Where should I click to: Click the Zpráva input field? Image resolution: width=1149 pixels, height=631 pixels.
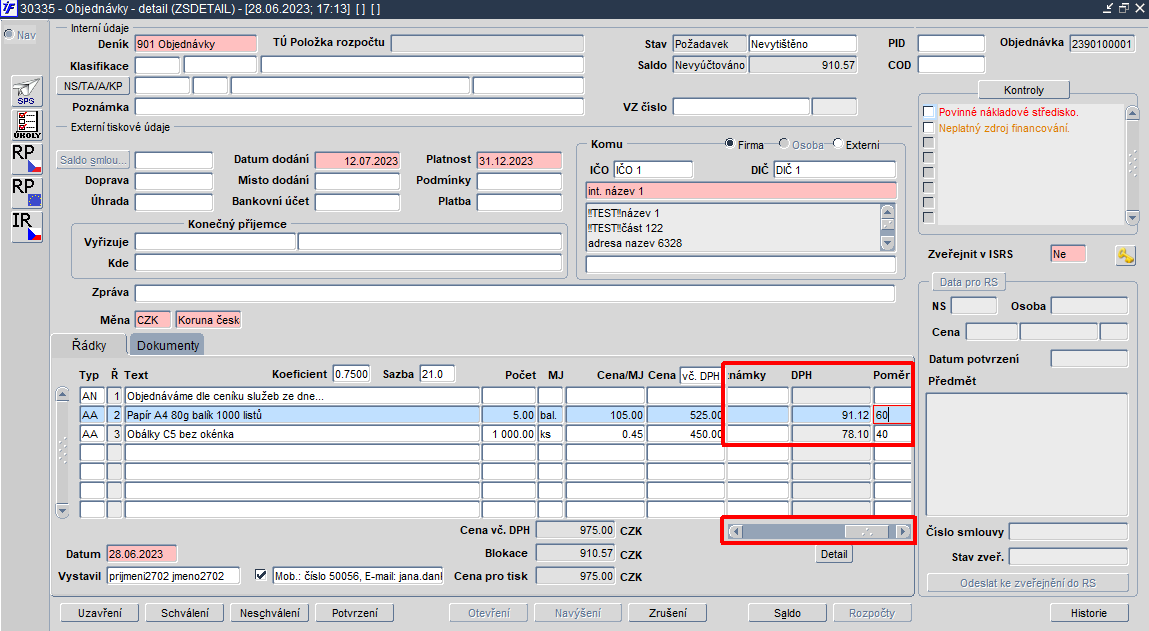[514, 292]
